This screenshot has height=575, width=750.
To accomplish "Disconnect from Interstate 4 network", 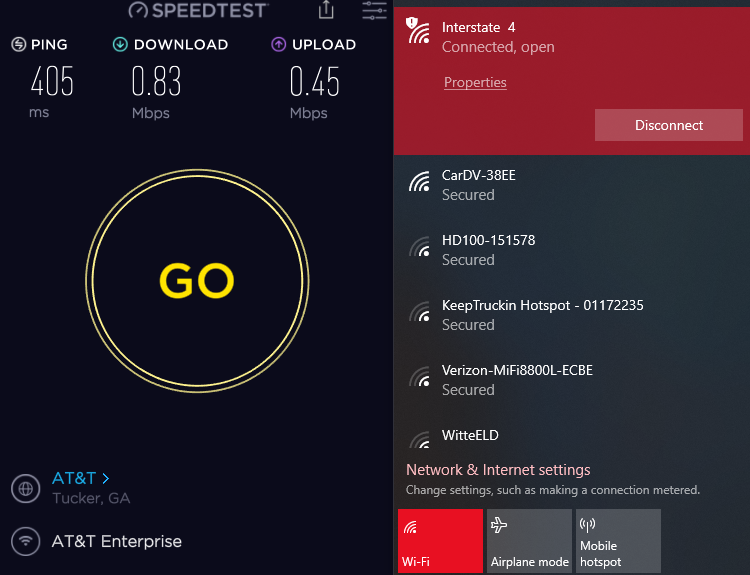I will click(669, 125).
